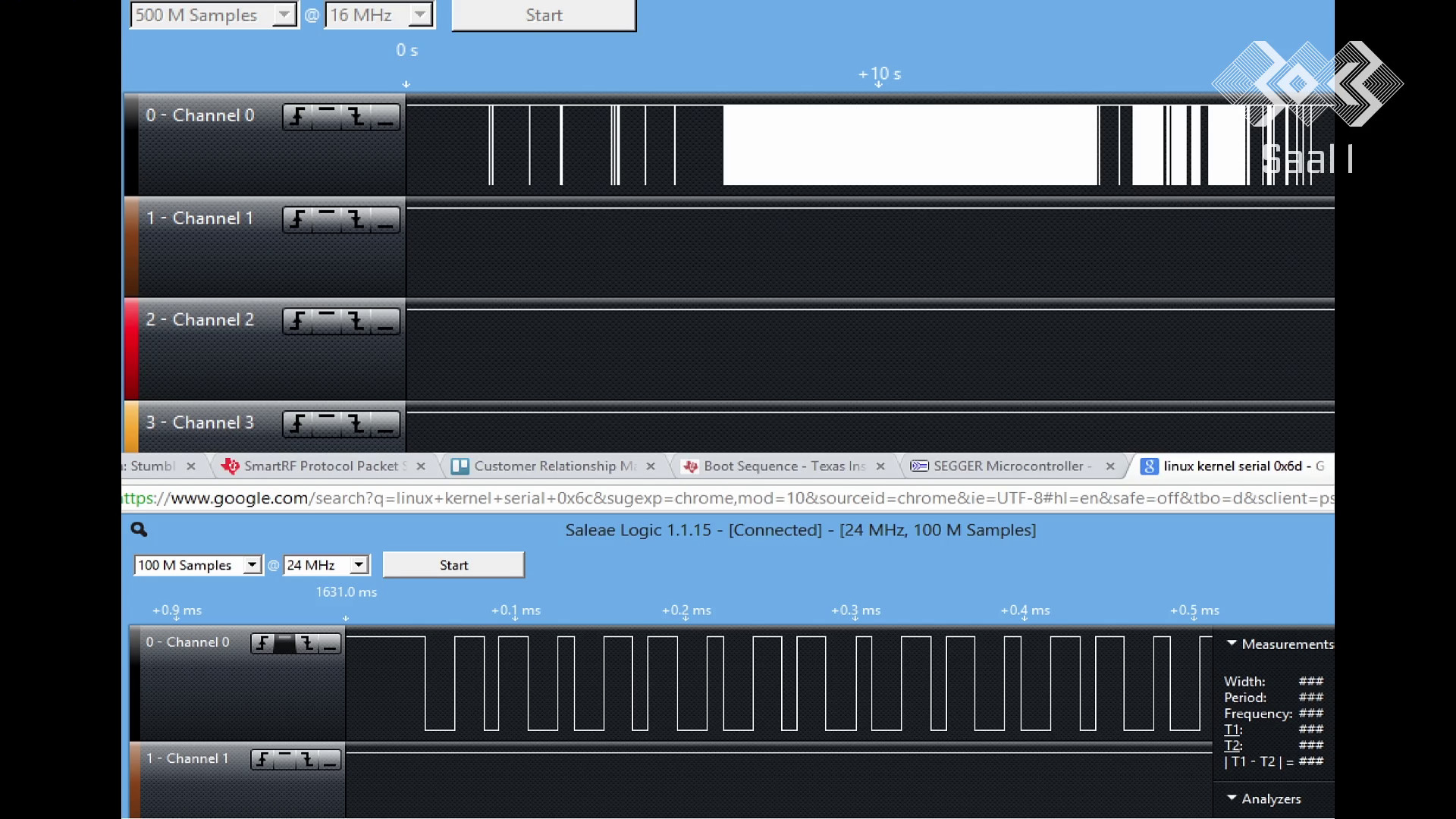
Task: Set rising edge trigger on Channel 2
Action: [x=297, y=322]
